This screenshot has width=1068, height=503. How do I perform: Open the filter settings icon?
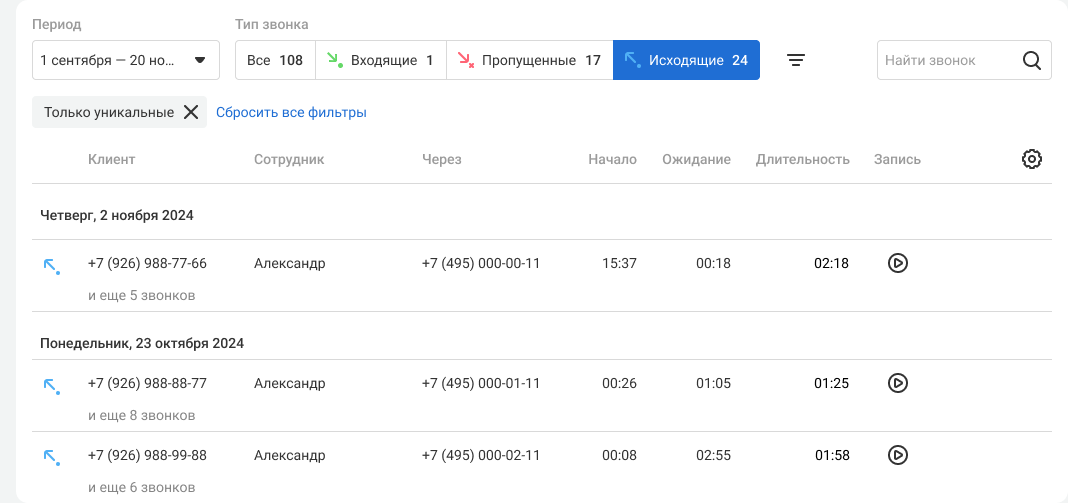click(795, 60)
